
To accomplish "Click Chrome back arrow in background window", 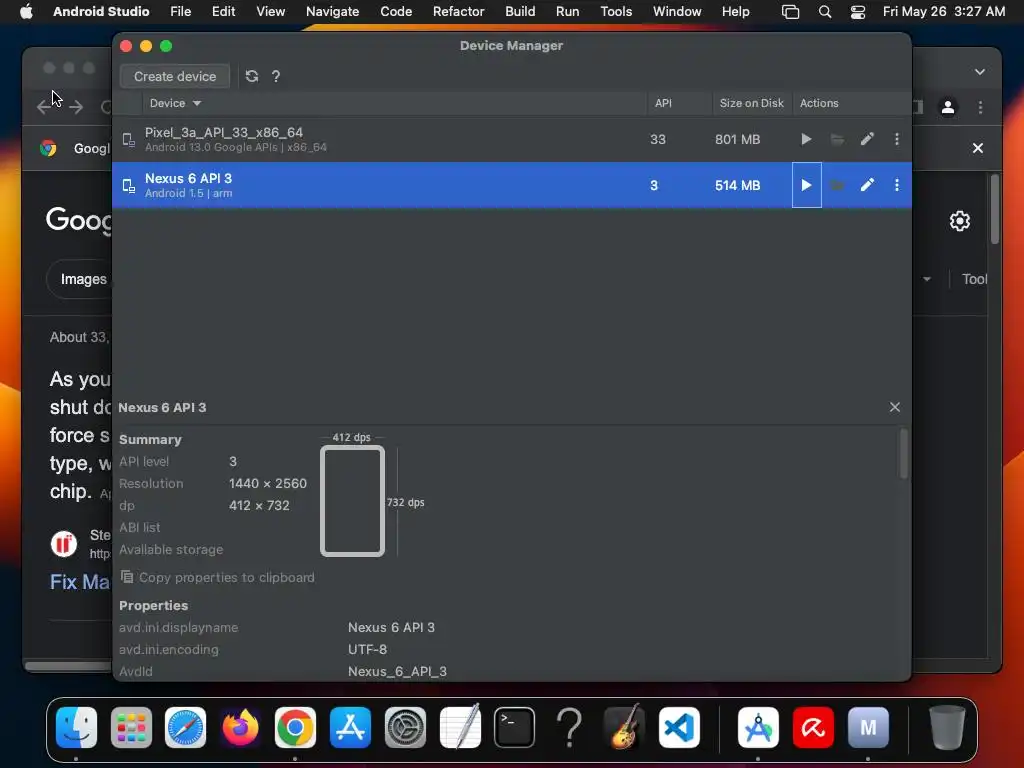I will click(44, 106).
